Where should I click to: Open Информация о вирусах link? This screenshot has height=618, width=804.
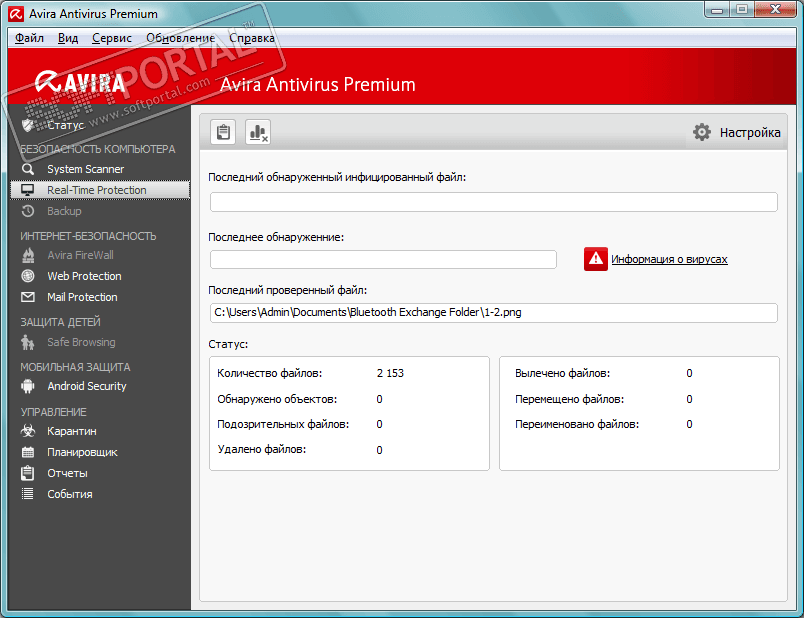tap(669, 259)
